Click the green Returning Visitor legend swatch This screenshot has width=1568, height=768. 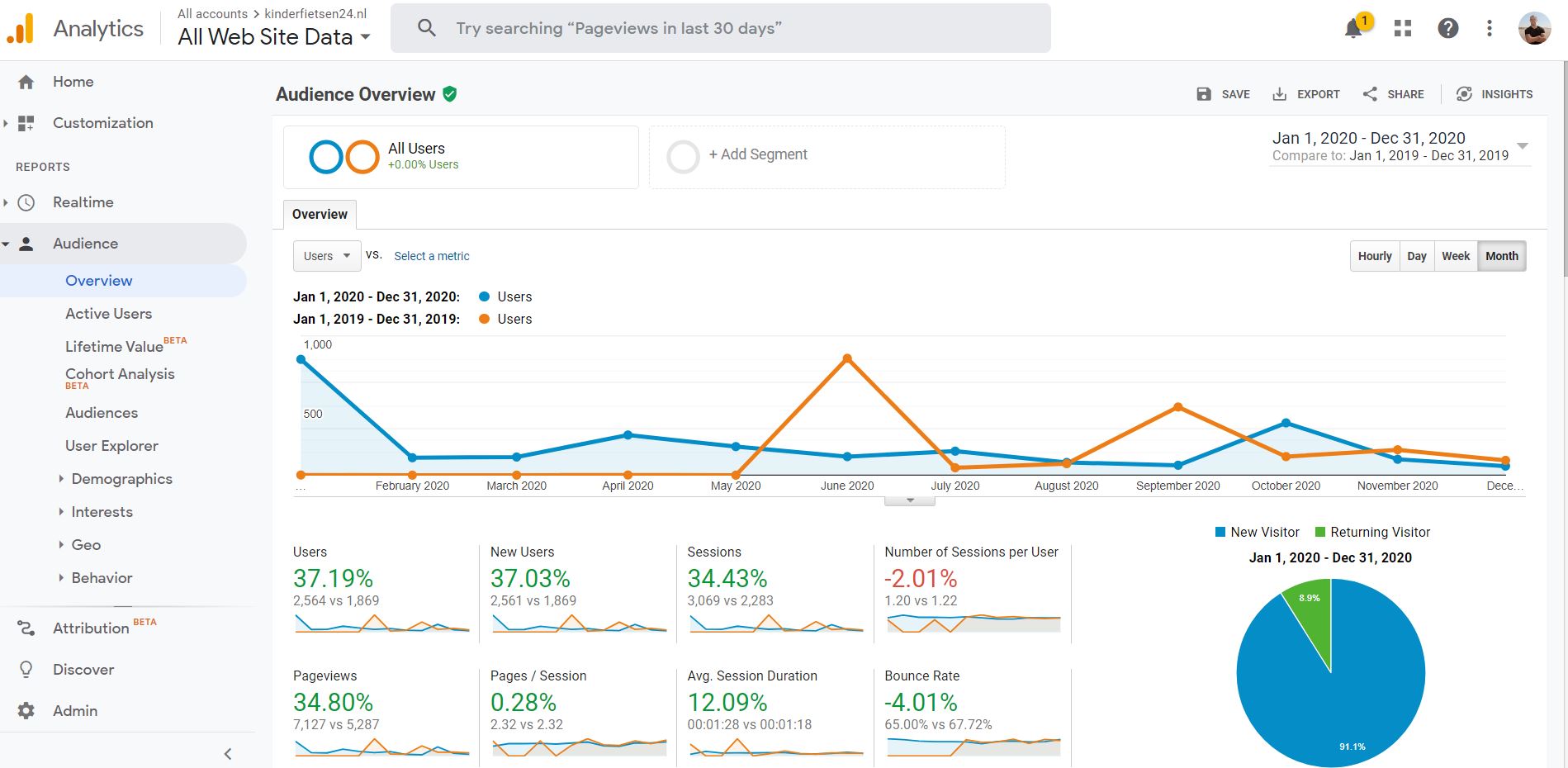point(1320,533)
